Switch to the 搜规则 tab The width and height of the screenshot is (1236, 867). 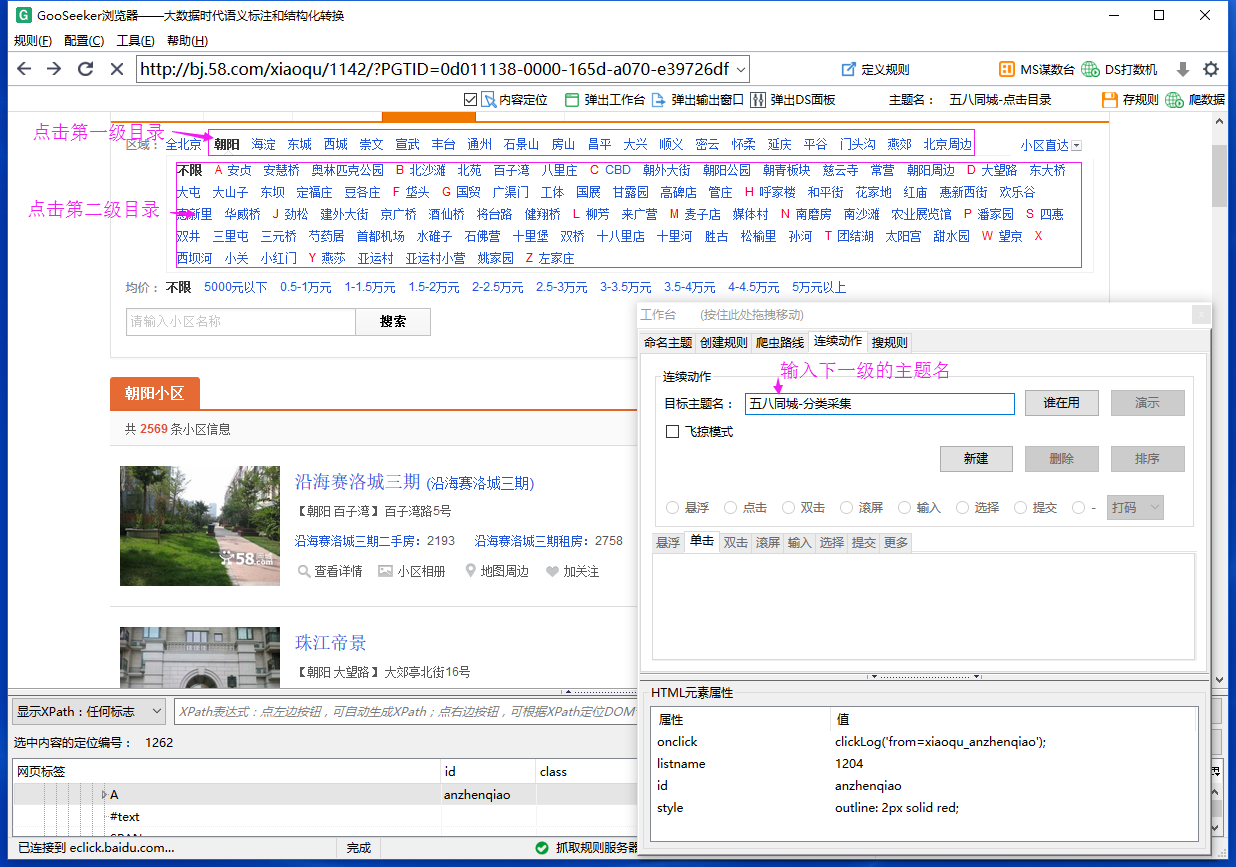click(890, 342)
